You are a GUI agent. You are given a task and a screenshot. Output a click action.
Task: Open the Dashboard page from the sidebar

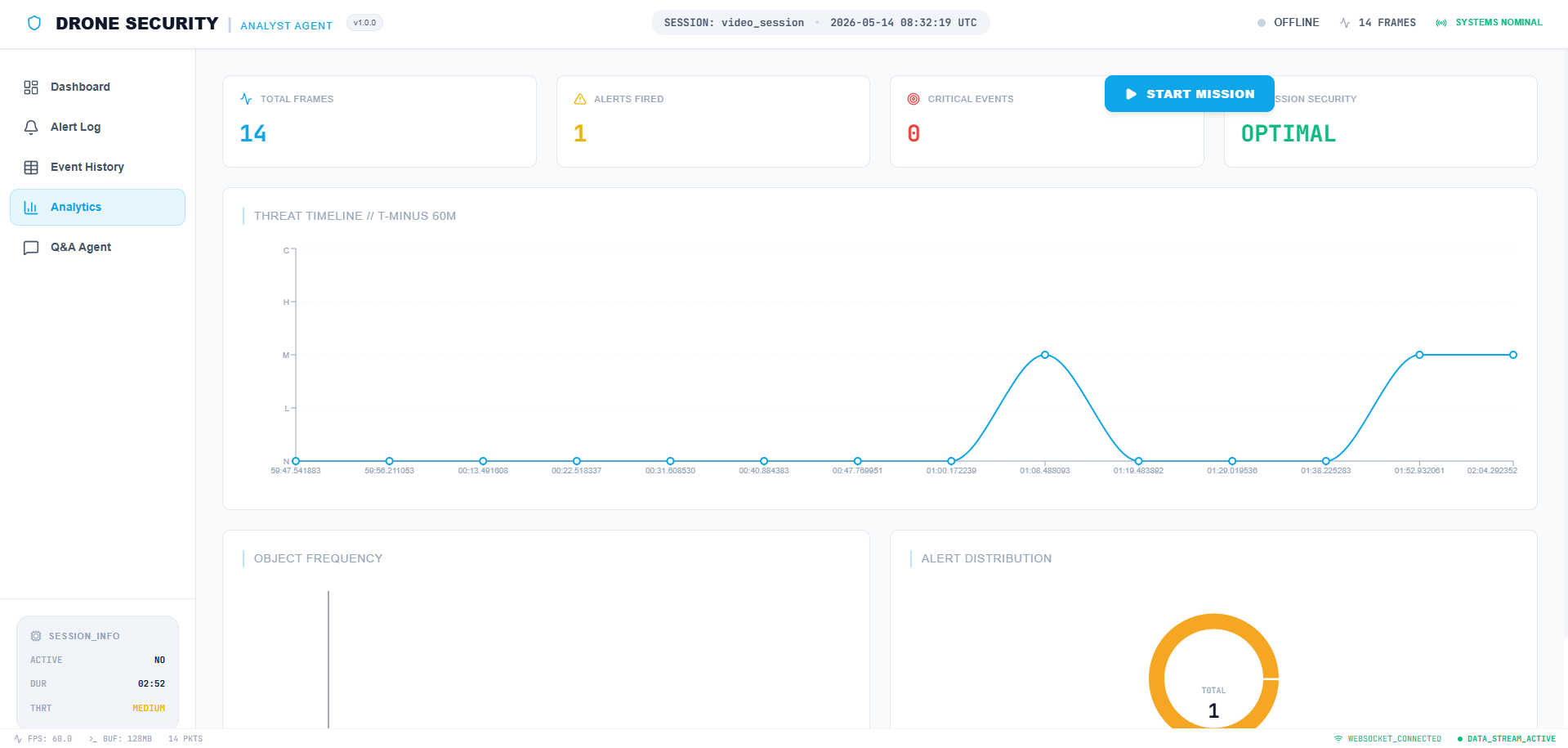(97, 87)
